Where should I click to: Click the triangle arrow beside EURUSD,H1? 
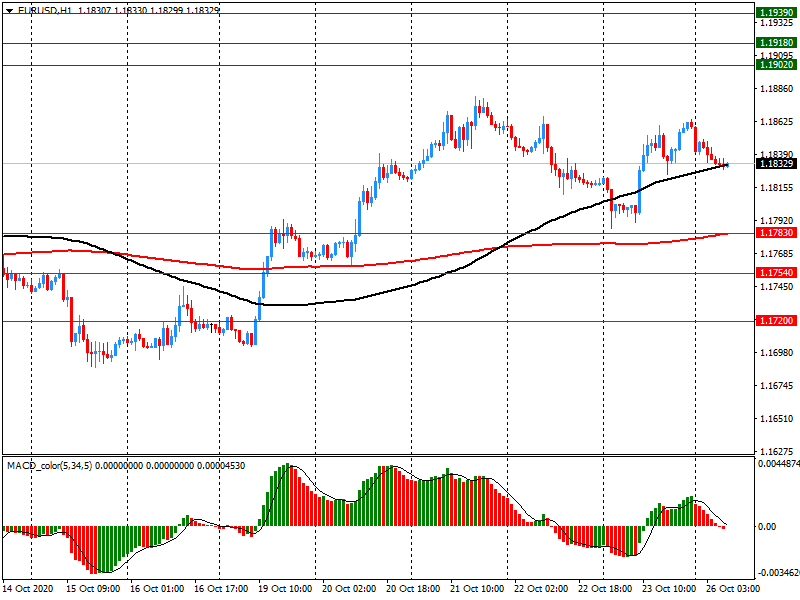click(x=9, y=9)
